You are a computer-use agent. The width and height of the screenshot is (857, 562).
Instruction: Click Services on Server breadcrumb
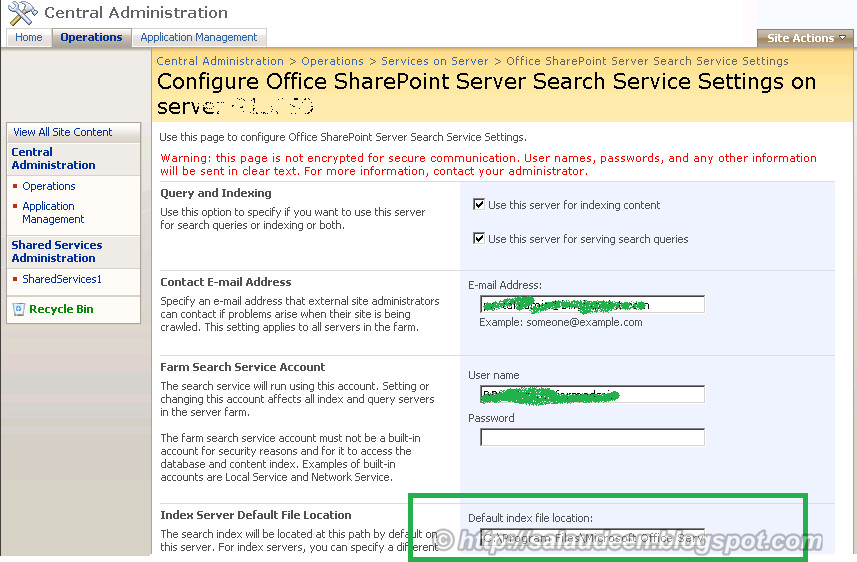pos(435,61)
